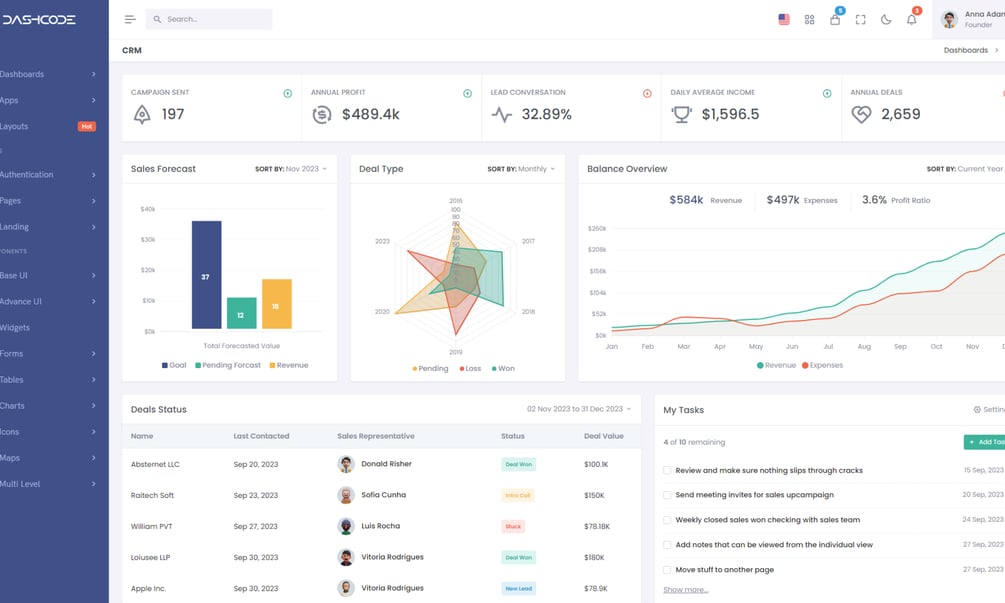This screenshot has height=603, width=1005.
Task: Click the blue Goal bar labeled 37
Action: [206, 275]
